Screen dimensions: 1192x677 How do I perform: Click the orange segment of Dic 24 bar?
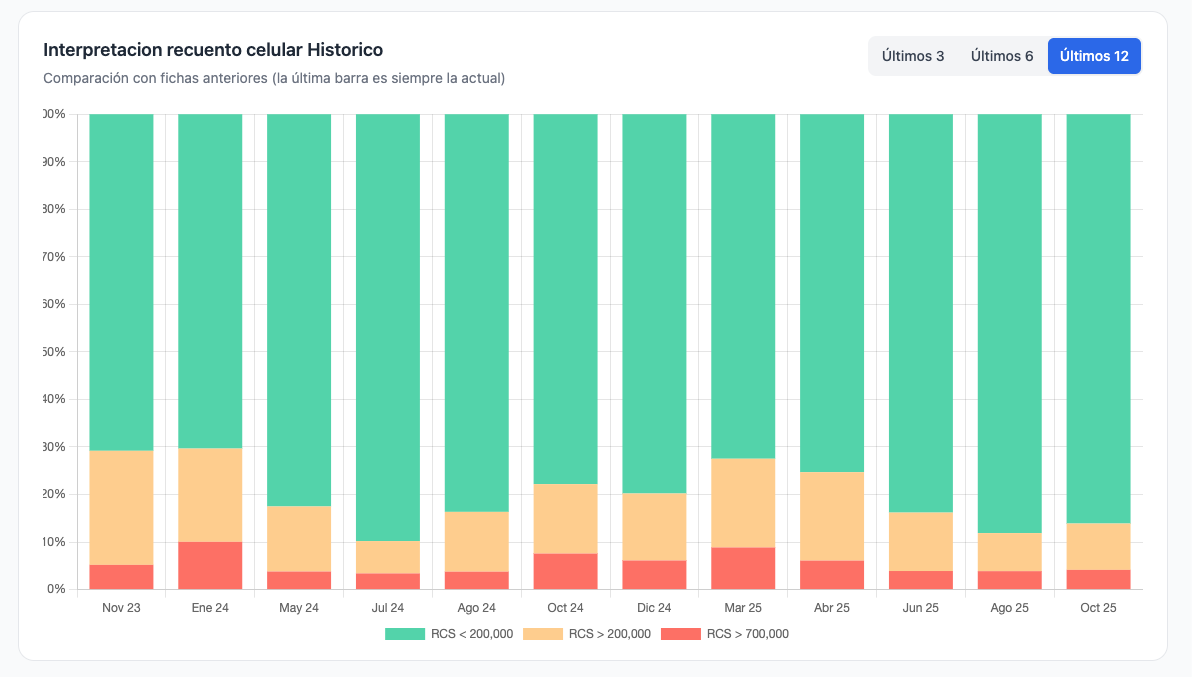coord(655,527)
